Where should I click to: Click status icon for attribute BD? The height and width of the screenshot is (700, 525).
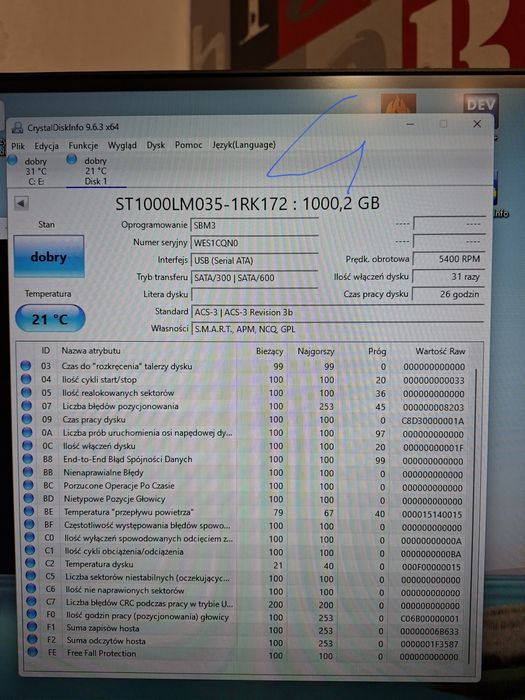click(x=29, y=499)
